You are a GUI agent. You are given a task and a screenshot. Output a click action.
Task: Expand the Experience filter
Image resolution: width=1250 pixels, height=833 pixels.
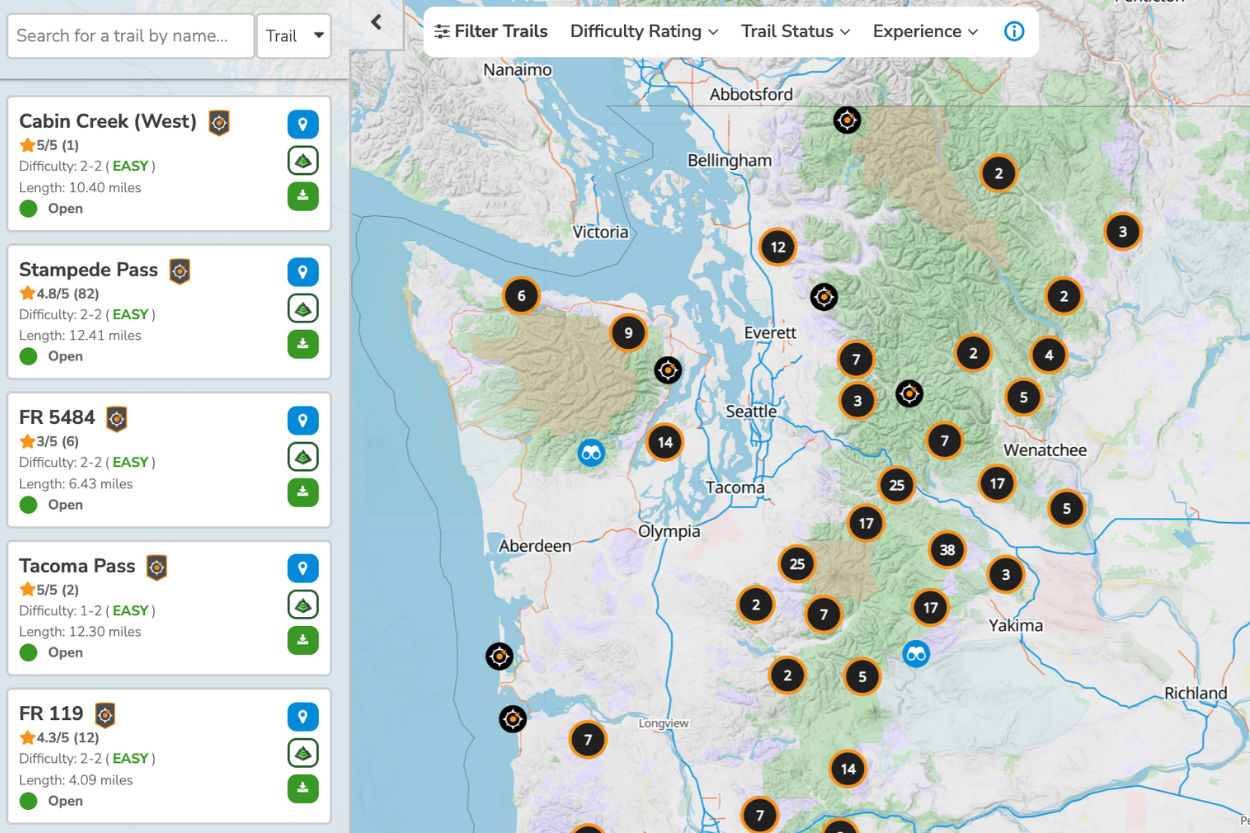tap(925, 31)
